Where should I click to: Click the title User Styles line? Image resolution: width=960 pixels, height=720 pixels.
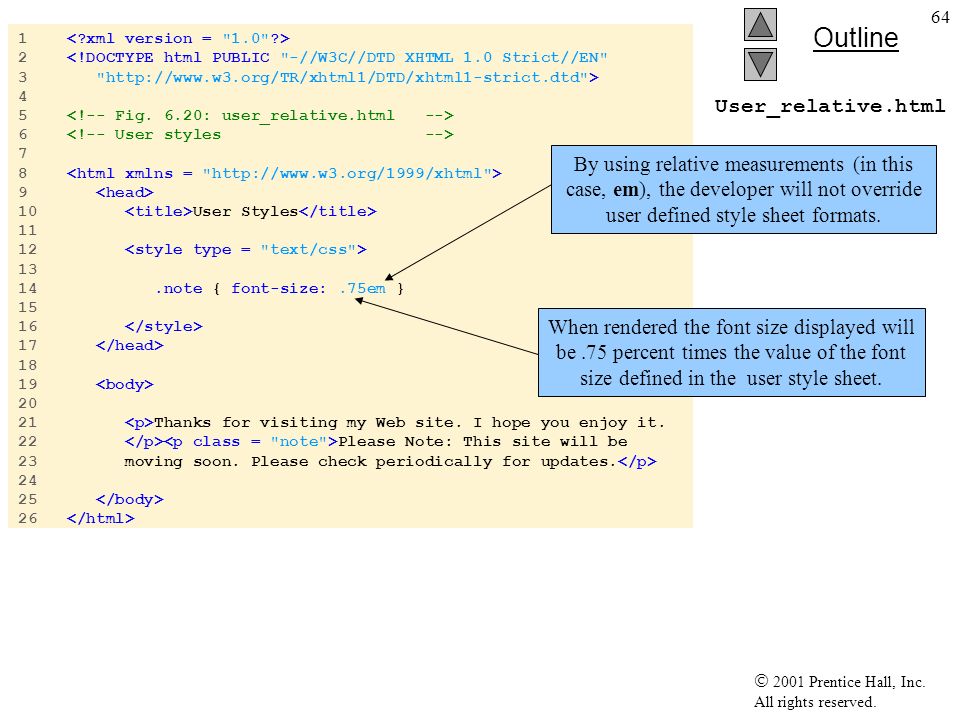tap(250, 211)
